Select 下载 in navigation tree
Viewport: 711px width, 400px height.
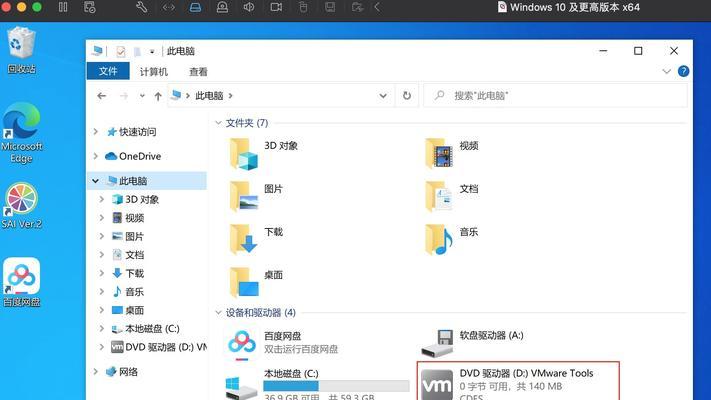click(128, 273)
